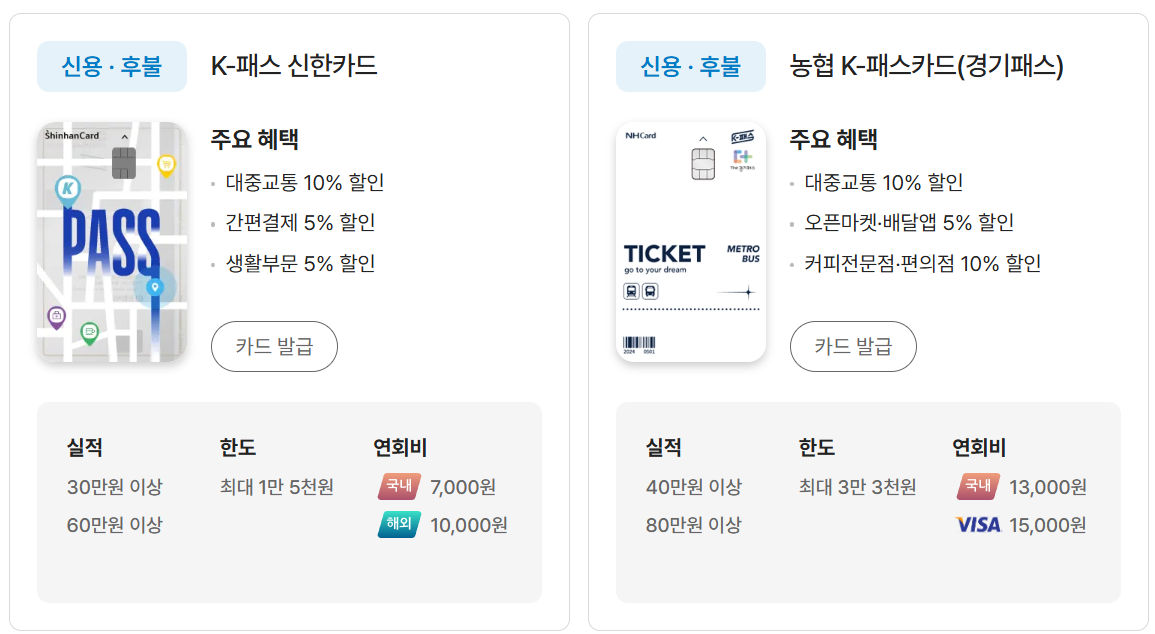The width and height of the screenshot is (1155, 634).
Task: Click the bus icons on the 농협 card image
Action: click(x=641, y=291)
